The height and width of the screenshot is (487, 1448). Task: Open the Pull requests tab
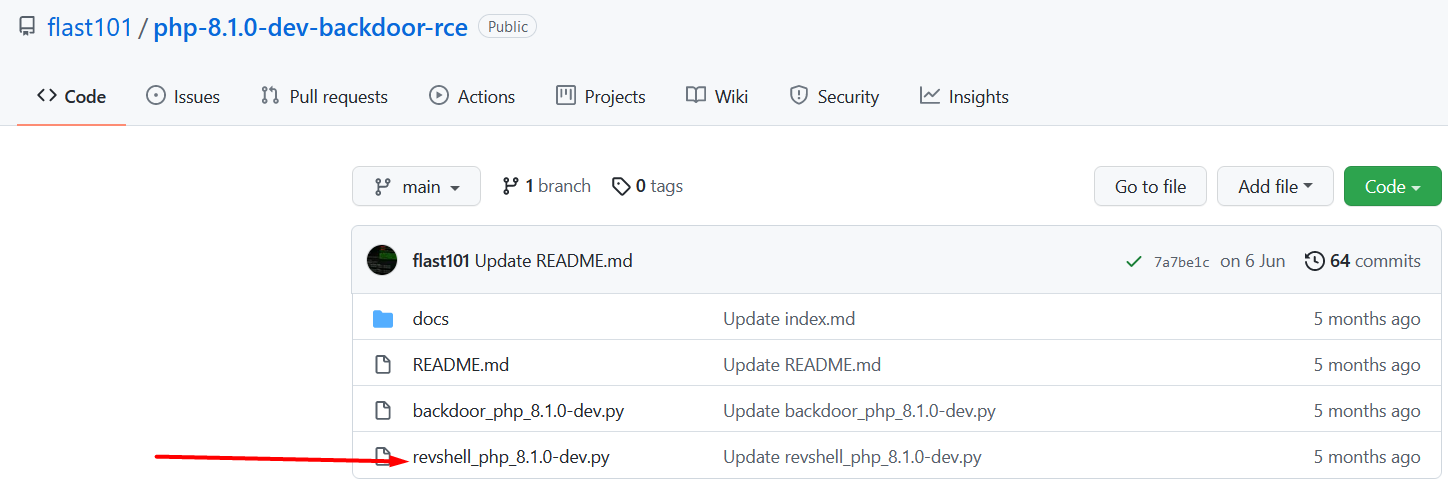pos(324,97)
